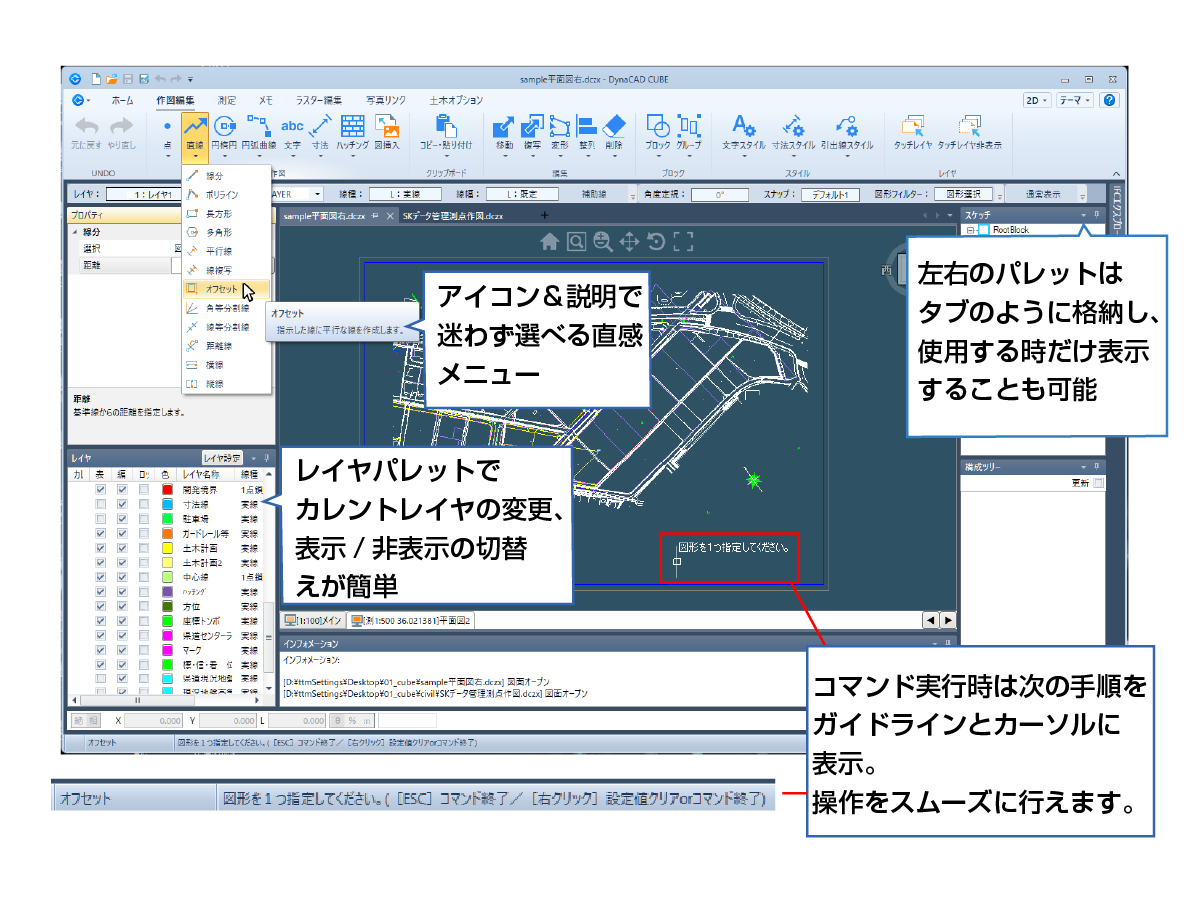Switch to the ホーム ribbon tab
Screen dimensions: 1200x900
click(x=122, y=100)
